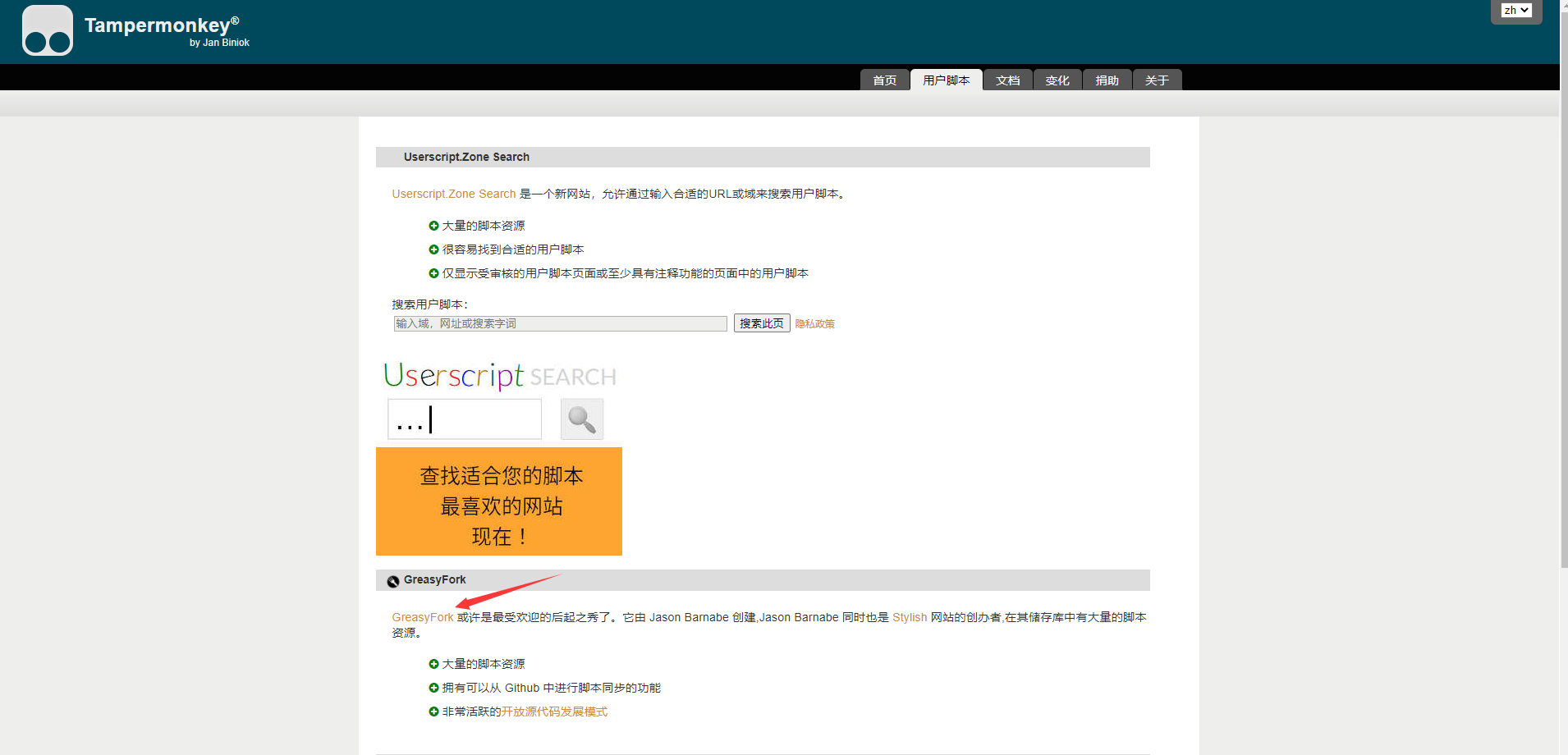Click the 'by Jan Biniok' text
Viewport: 1568px width, 755px height.
219,43
